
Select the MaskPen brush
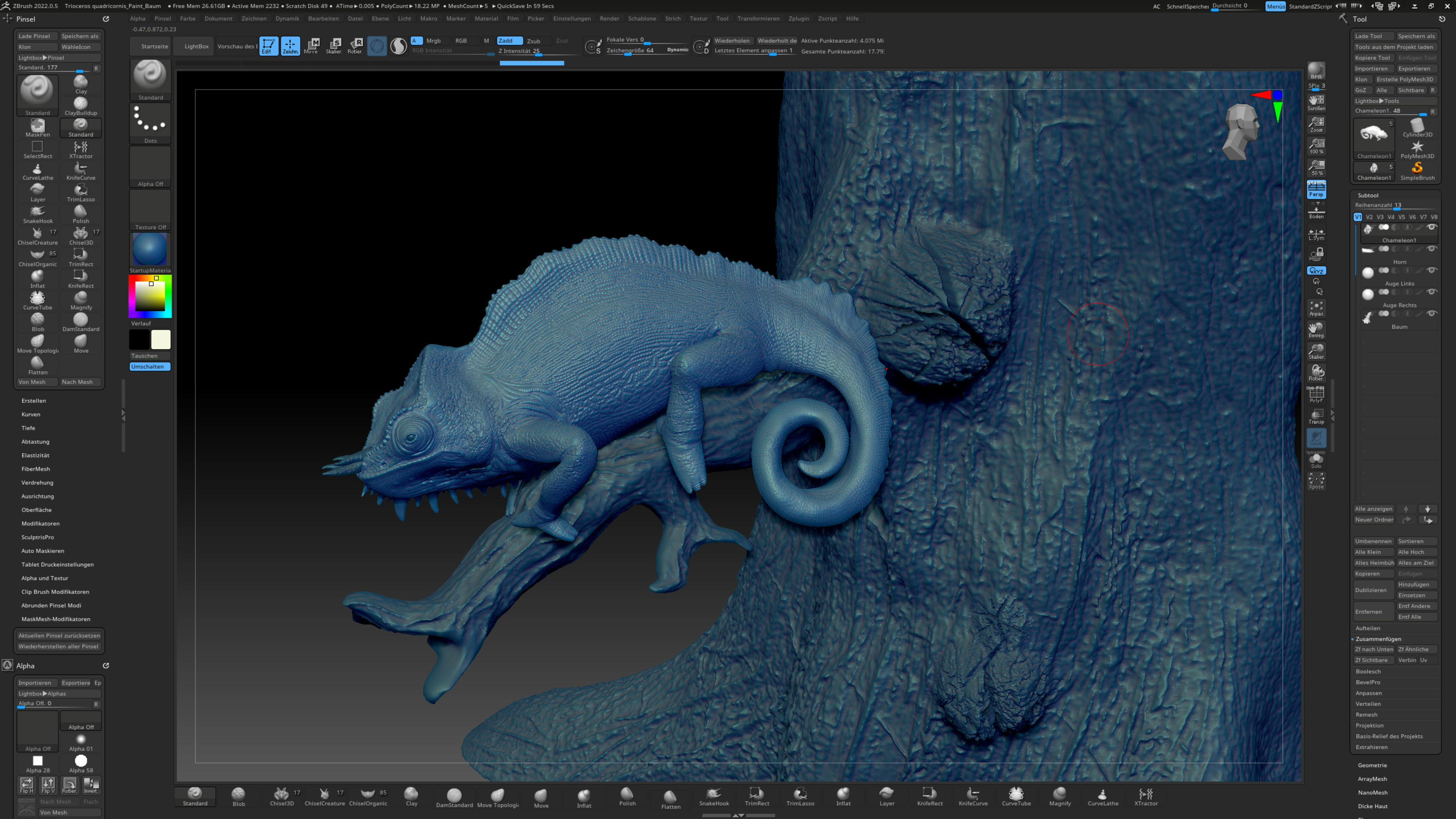(x=37, y=128)
